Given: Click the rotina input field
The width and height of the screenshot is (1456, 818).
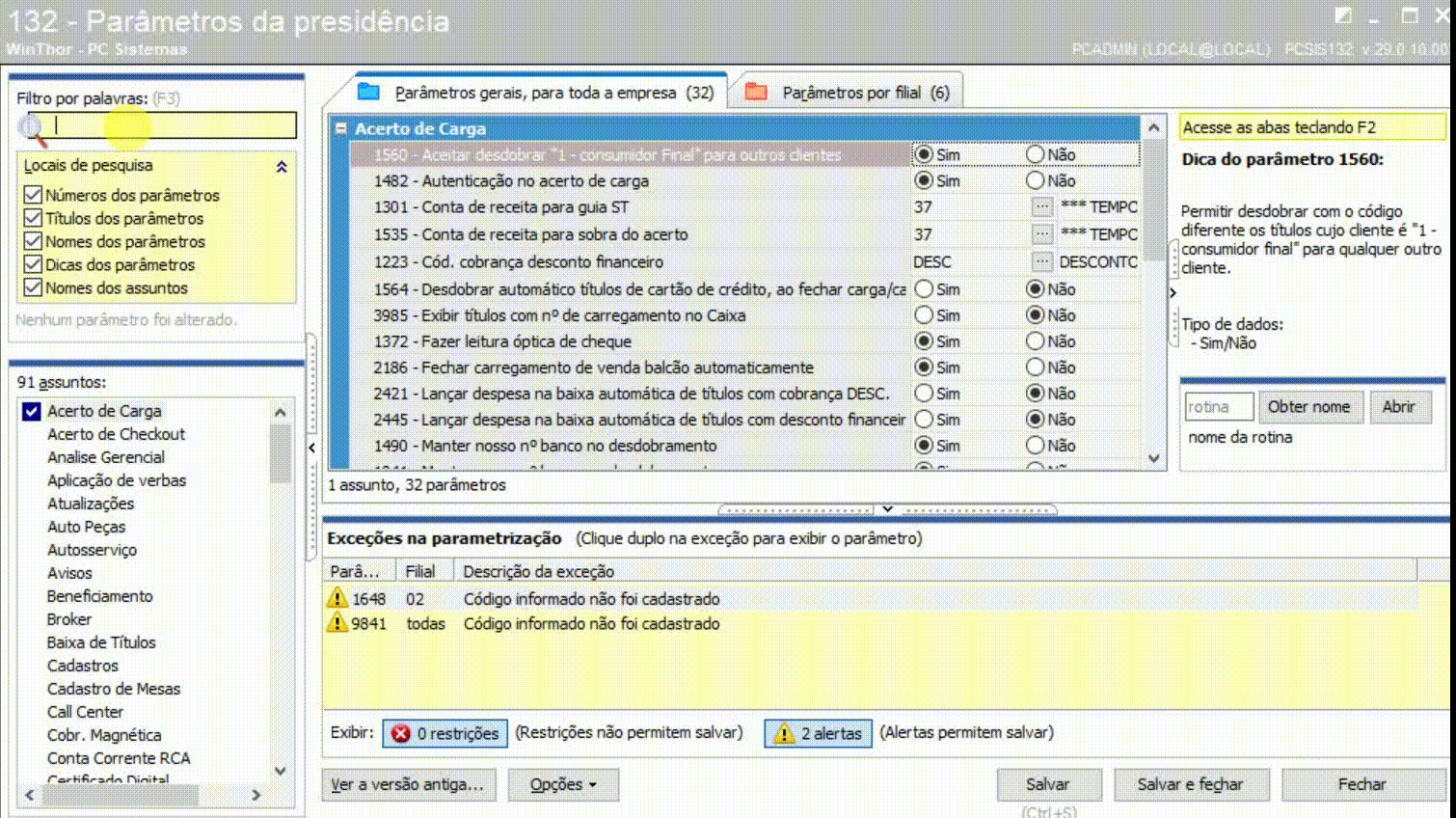Looking at the screenshot, I should point(1219,407).
